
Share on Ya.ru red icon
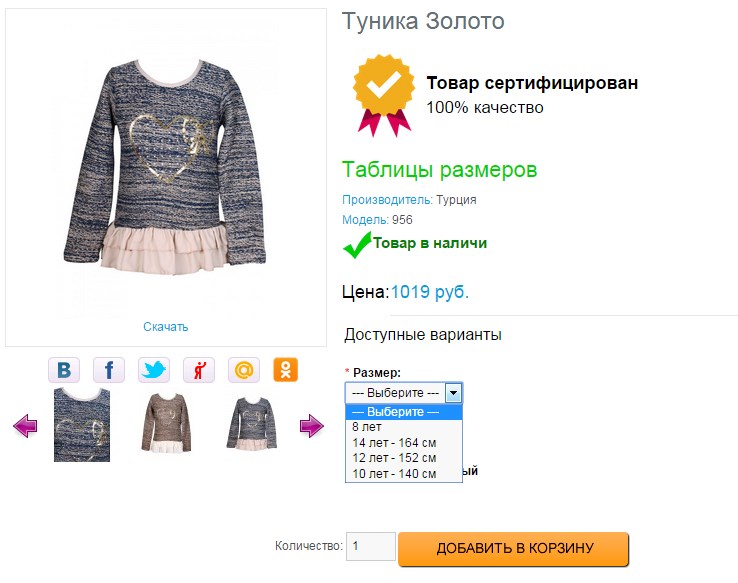coord(199,370)
